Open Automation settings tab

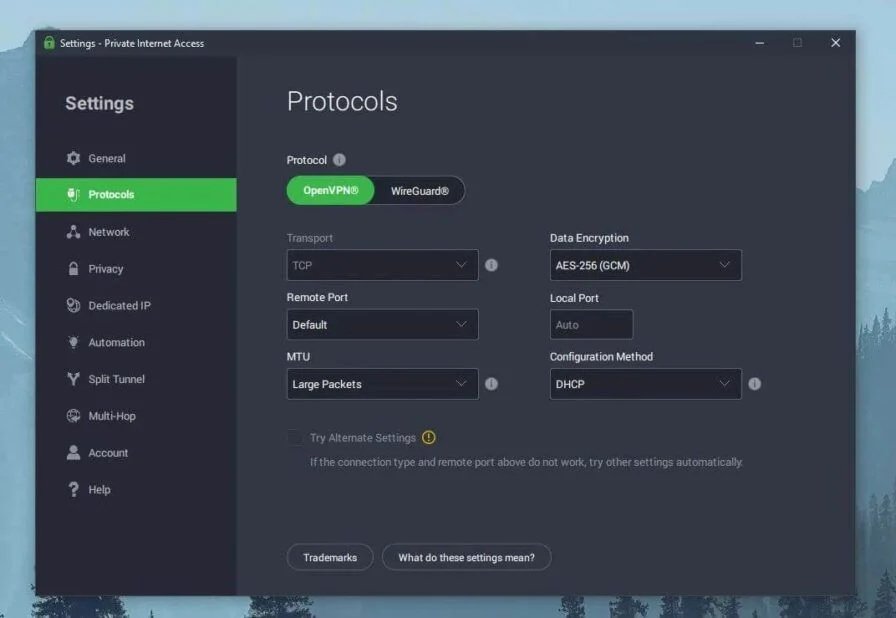(x=136, y=342)
